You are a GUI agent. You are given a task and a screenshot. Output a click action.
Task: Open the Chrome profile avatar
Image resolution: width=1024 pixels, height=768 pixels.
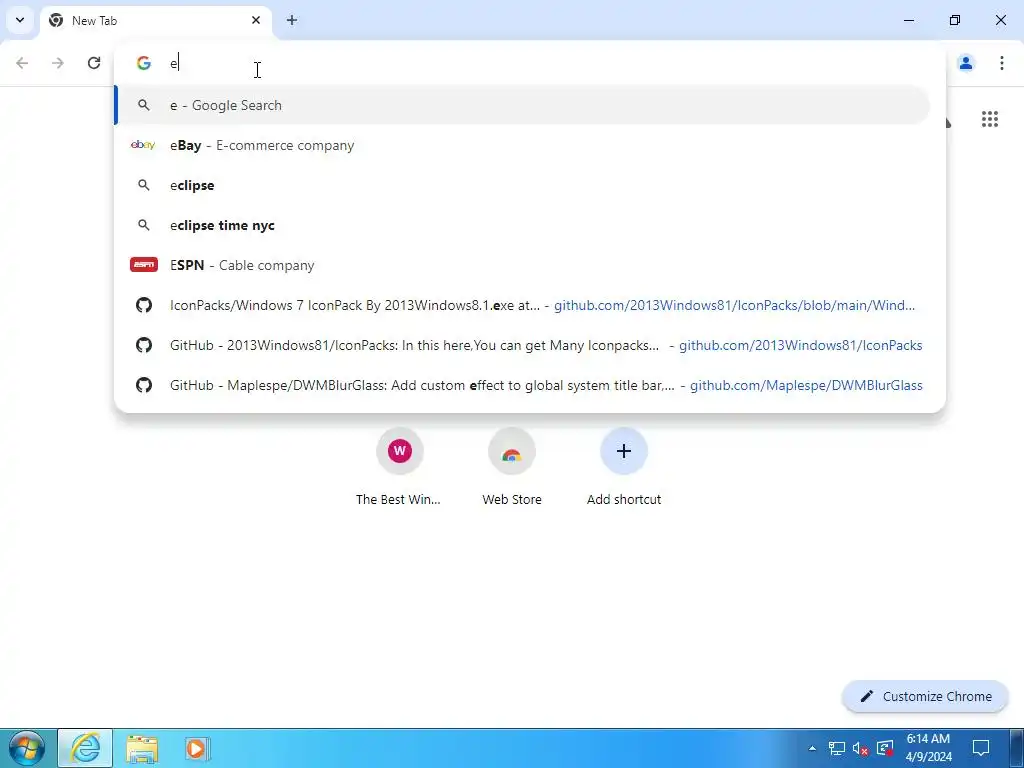tap(966, 63)
